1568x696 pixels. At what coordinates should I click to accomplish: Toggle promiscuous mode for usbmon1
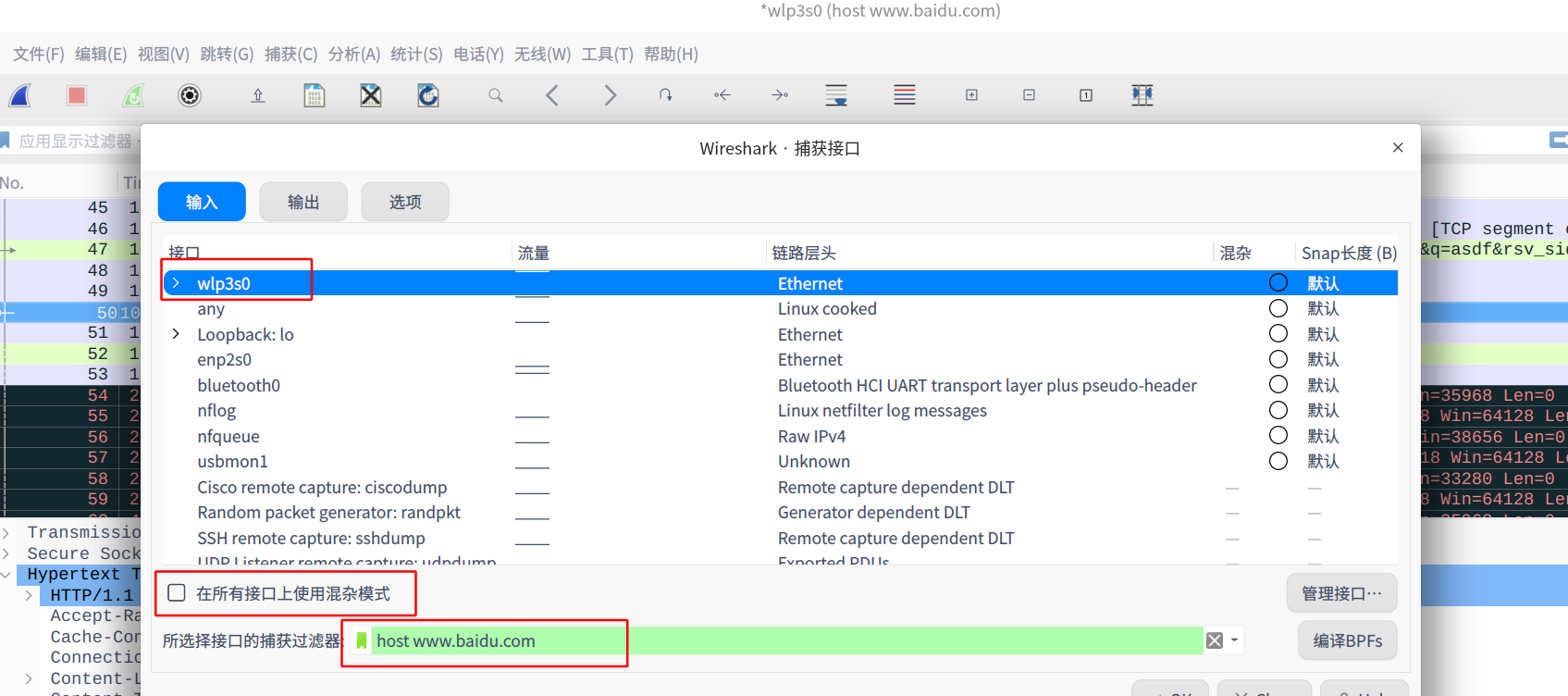tap(1278, 461)
